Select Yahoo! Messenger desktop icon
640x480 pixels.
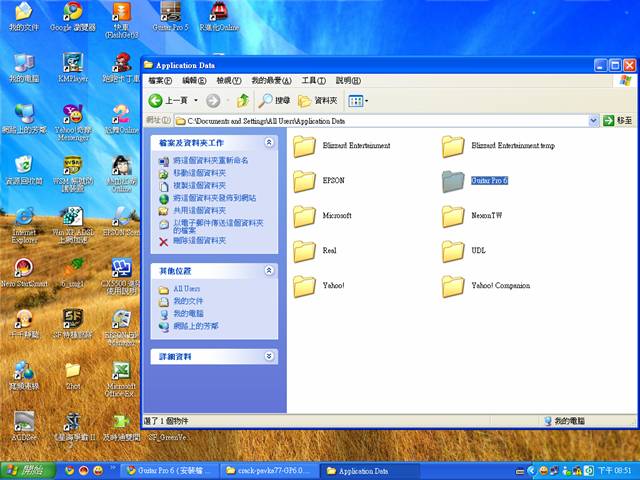click(x=73, y=122)
